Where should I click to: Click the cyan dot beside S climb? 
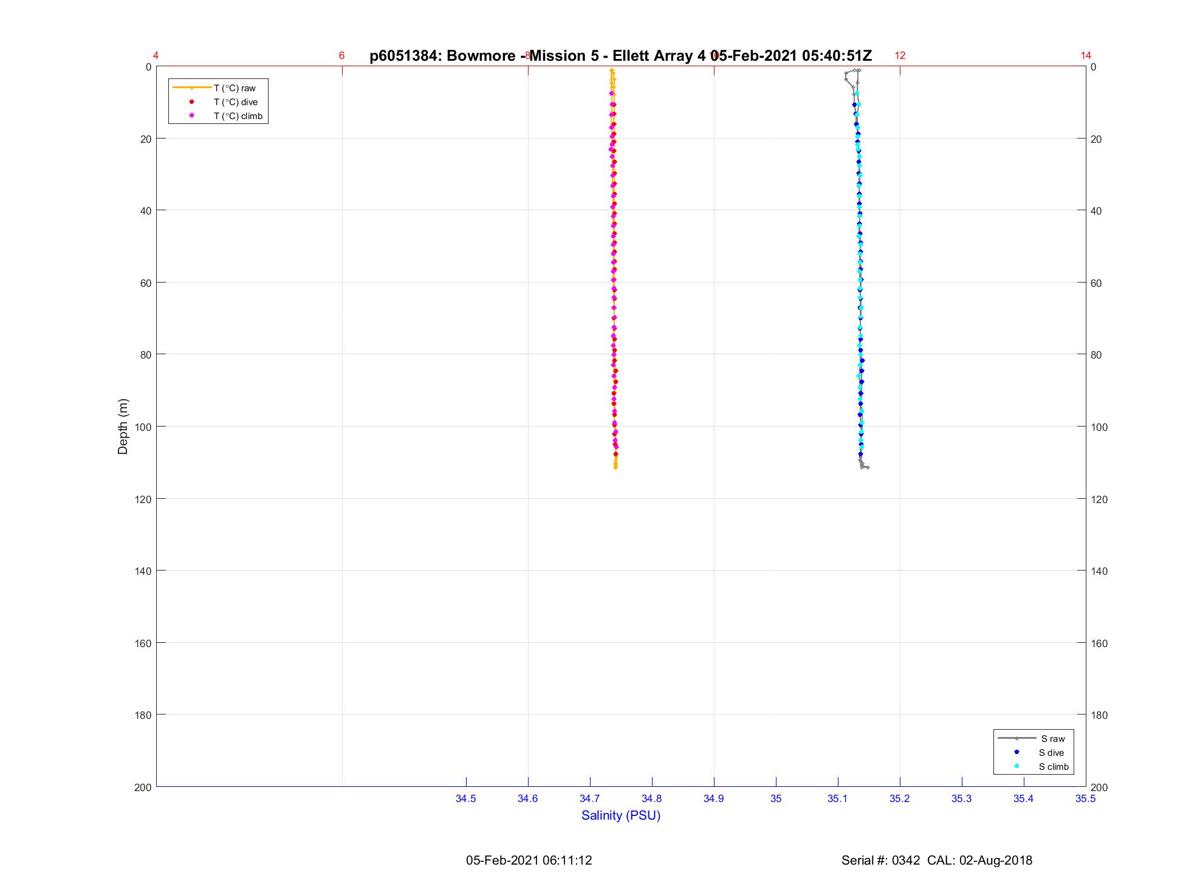[x=1016, y=766]
